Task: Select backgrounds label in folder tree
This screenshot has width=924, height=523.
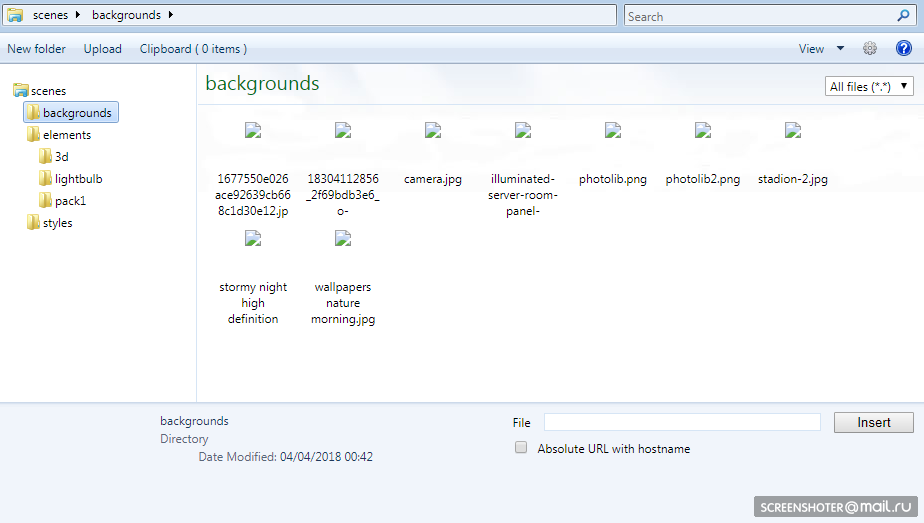Action: coord(77,112)
